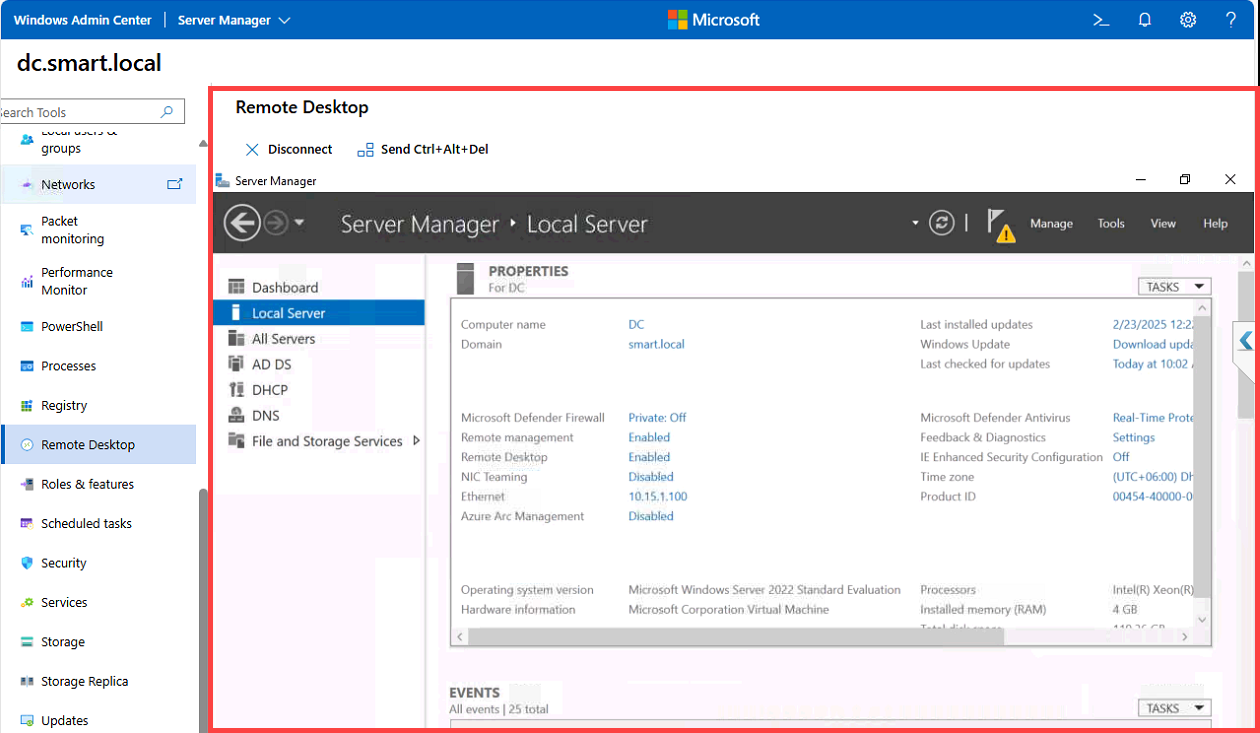1260x733 pixels.
Task: Open the Help menu
Action: tap(1215, 224)
